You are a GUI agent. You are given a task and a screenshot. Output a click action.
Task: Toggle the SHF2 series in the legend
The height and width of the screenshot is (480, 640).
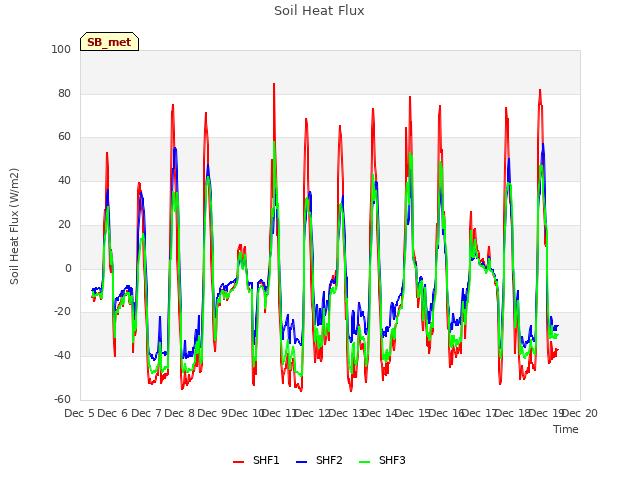pyautogui.click(x=319, y=460)
